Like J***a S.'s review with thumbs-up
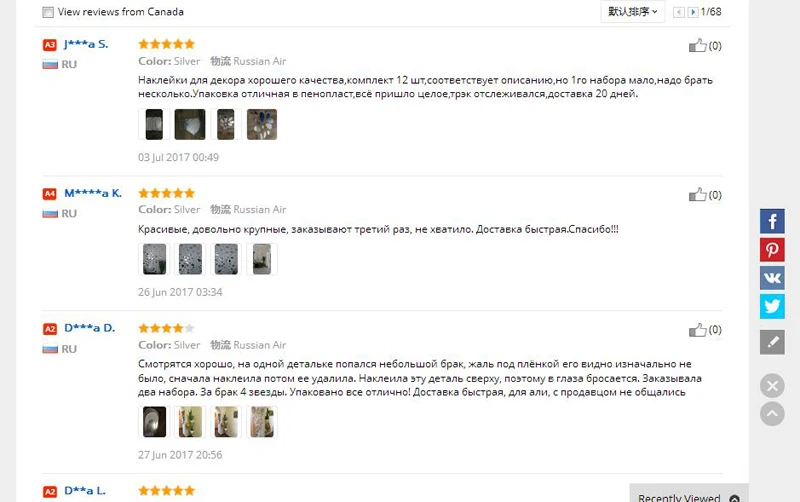800x502 pixels. (697, 45)
